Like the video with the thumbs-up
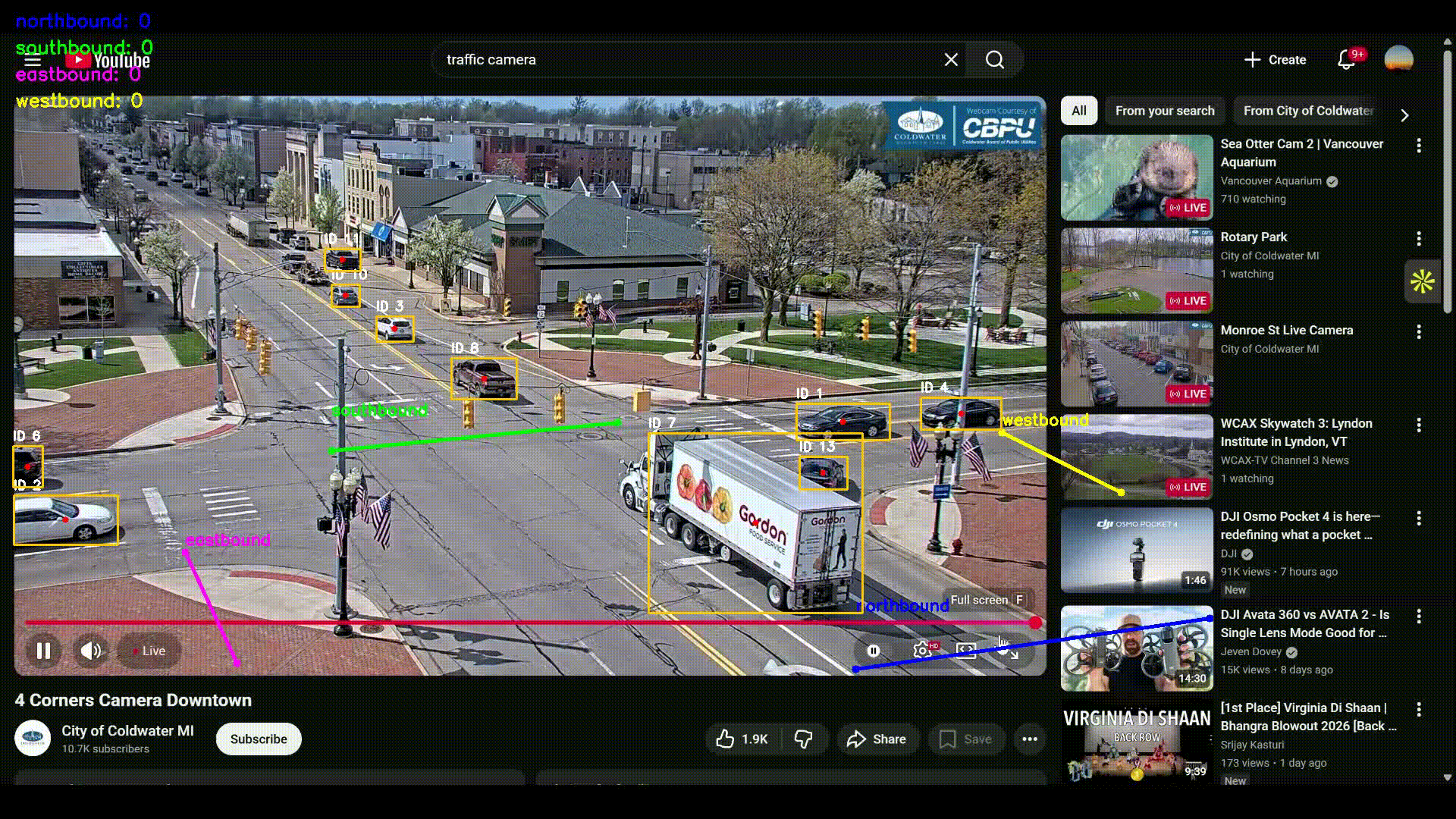The width and height of the screenshot is (1456, 819). point(726,739)
